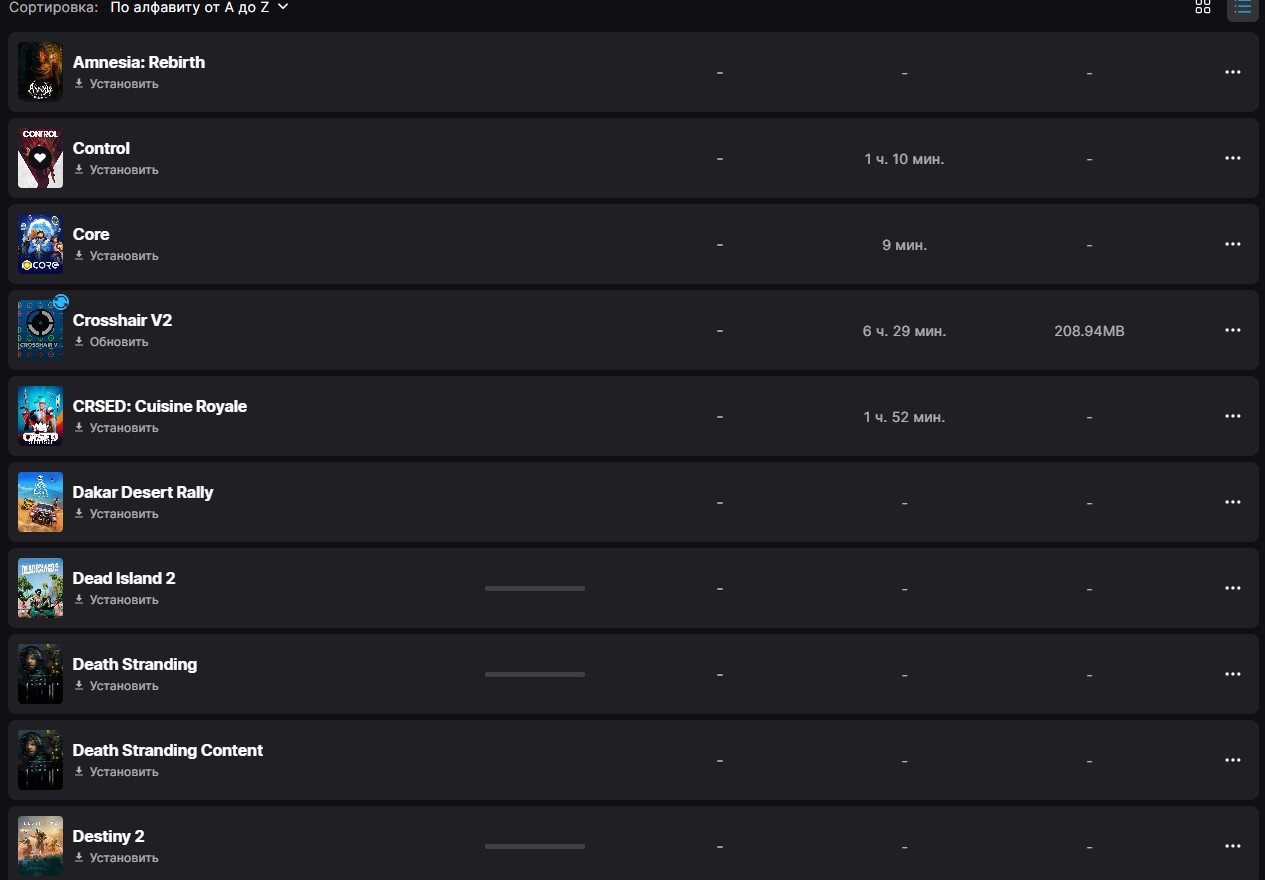The image size is (1265, 880).
Task: Open options menu for CRSED: Cuisine Royale
Action: point(1233,416)
